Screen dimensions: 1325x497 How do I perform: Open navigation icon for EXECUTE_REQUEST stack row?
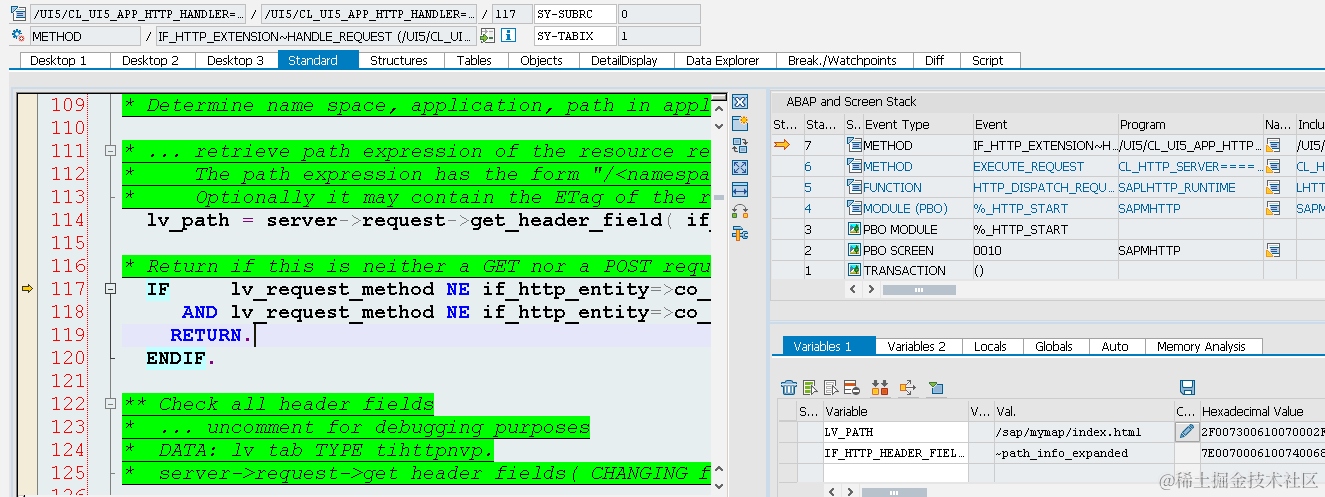pyautogui.click(x=1273, y=167)
